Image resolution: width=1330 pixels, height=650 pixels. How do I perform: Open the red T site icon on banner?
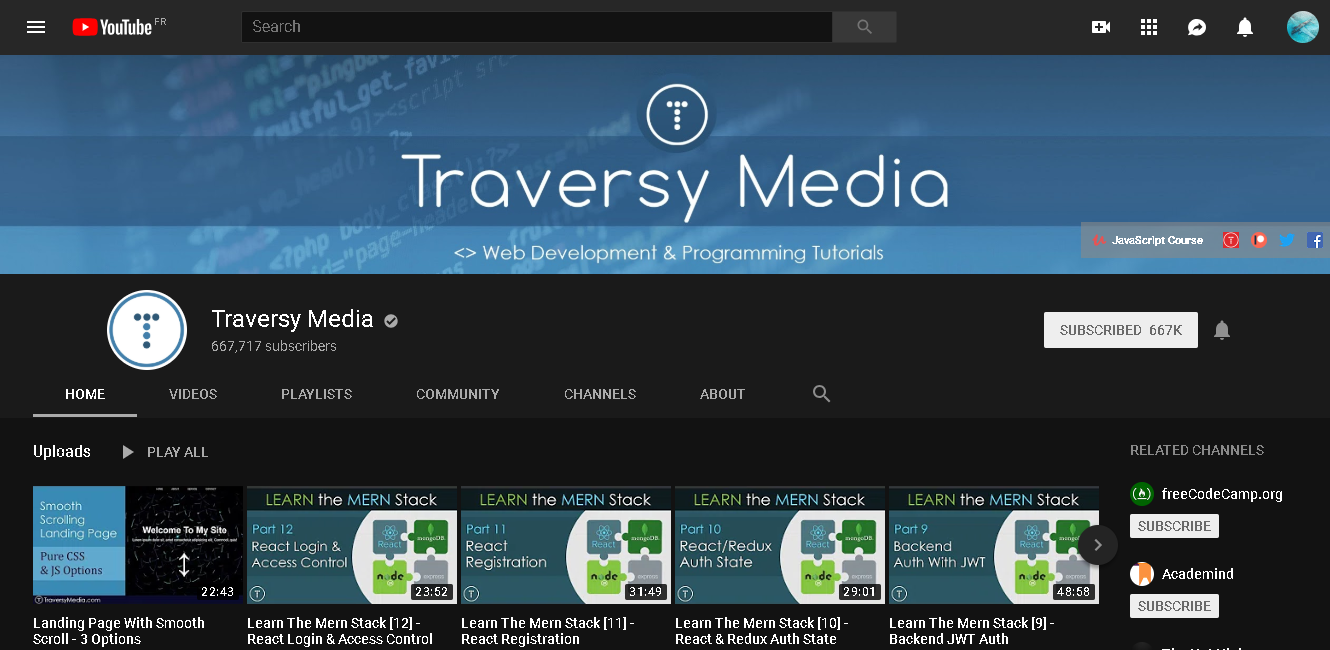tap(1231, 240)
